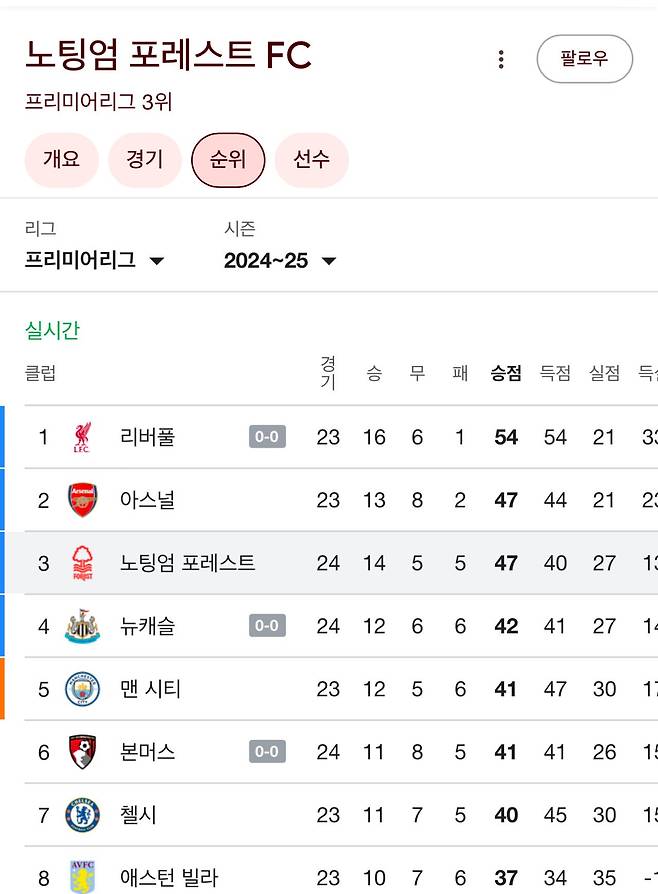The width and height of the screenshot is (658, 894).
Task: Click the Arsenal club crest icon
Action: (83, 500)
